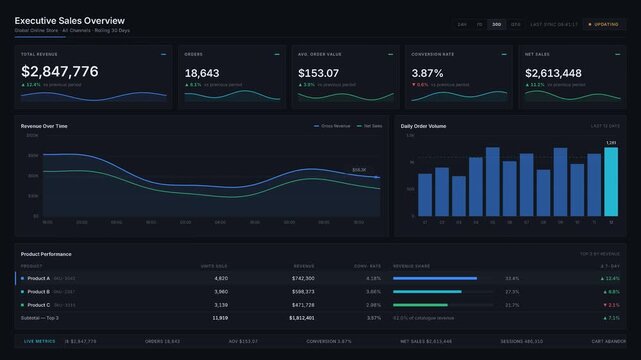
Task: Click the Product Performance section title
Action: (46, 254)
